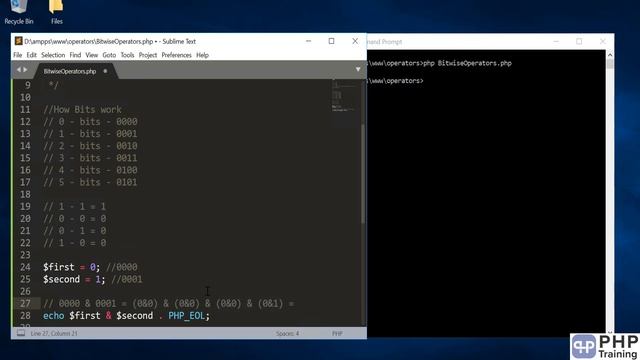Open the Tools menu

[127, 55]
